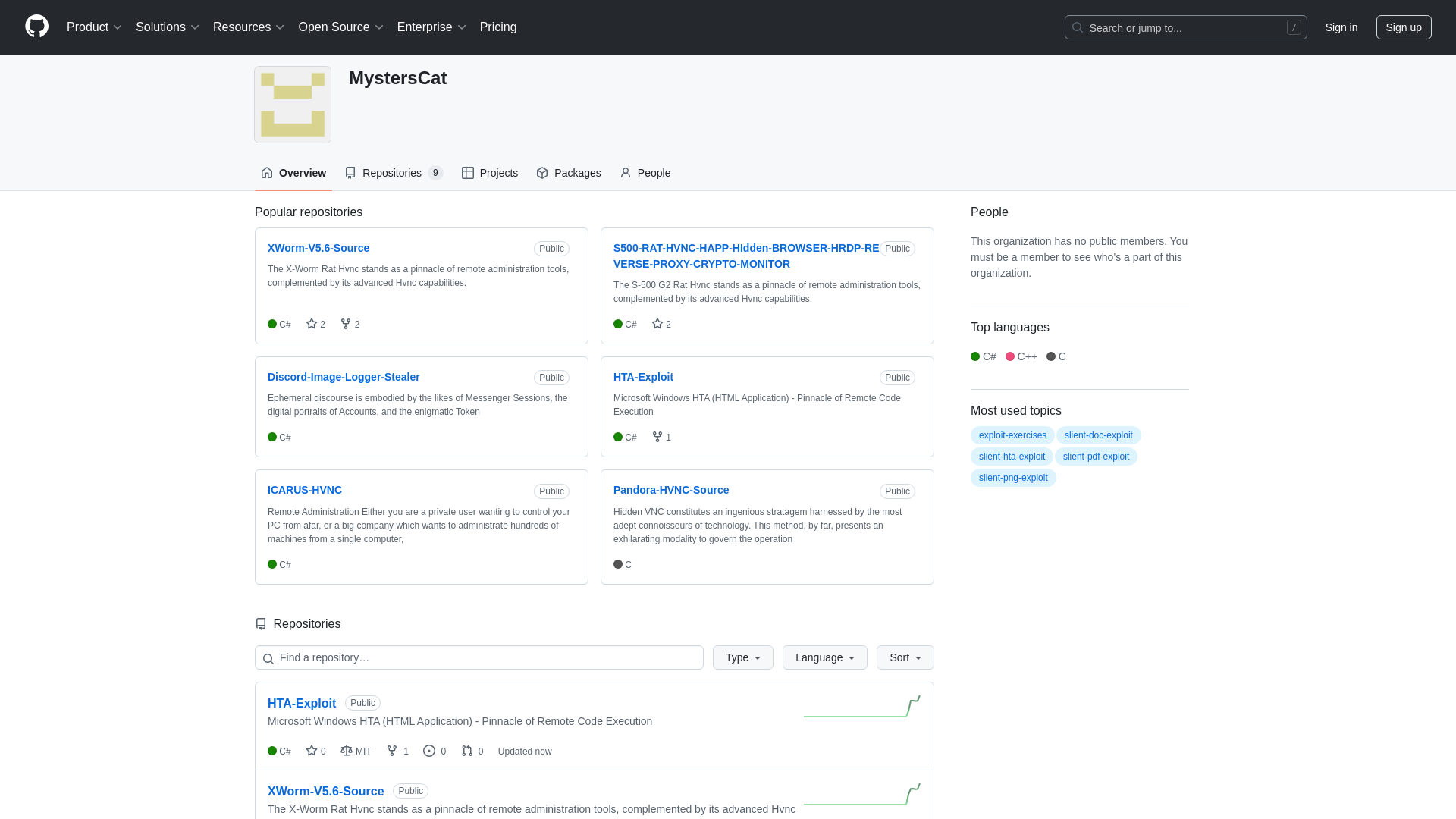Expand the Enterprise menu
1456x819 pixels.
pos(431,27)
